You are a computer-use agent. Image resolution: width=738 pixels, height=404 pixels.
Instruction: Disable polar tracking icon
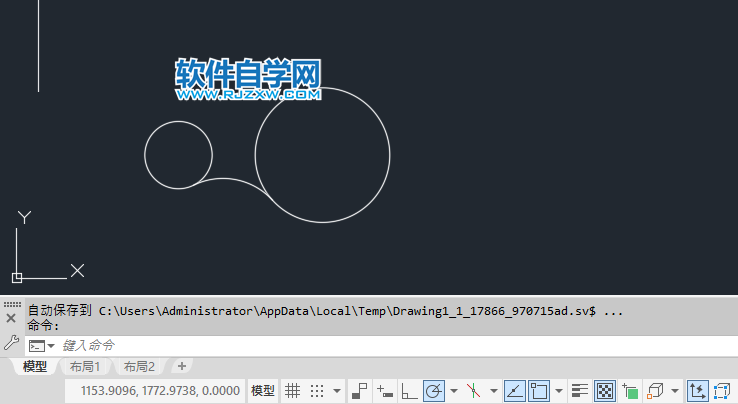pyautogui.click(x=433, y=391)
